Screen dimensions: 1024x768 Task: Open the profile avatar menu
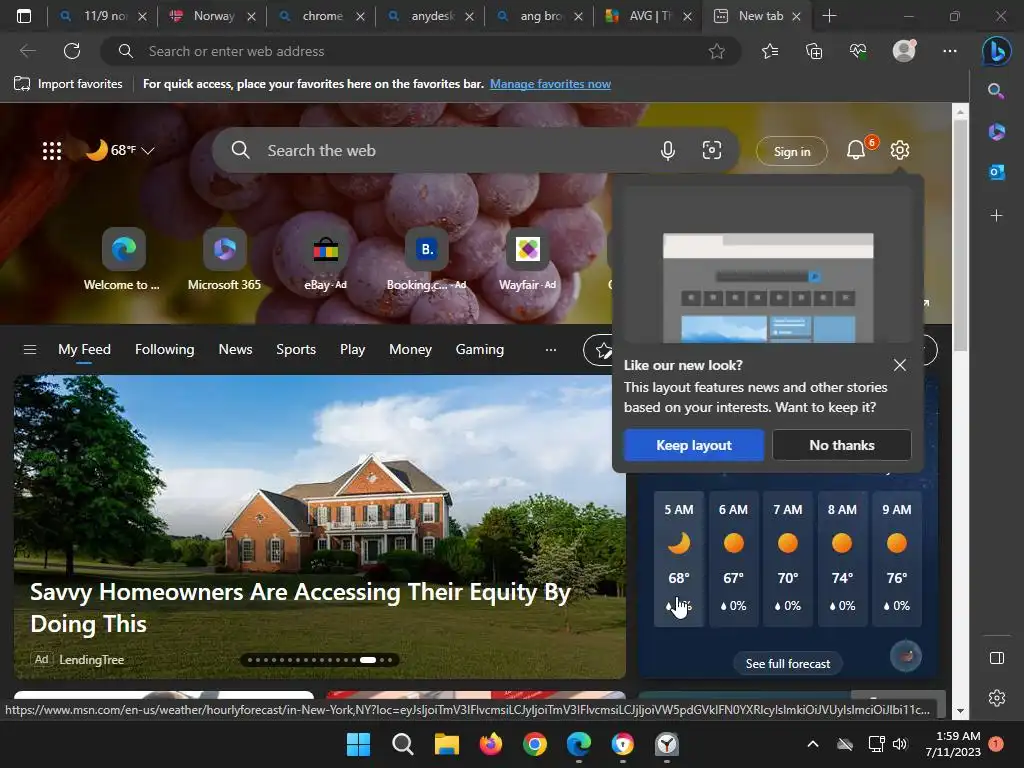point(904,51)
